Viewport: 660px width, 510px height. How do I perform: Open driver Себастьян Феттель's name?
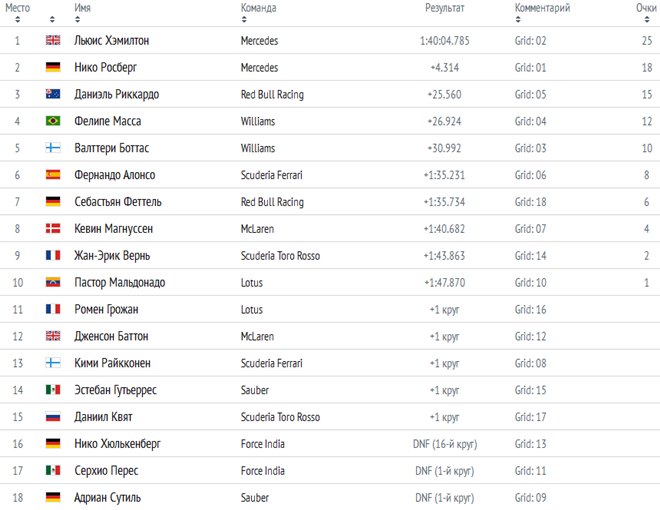tap(118, 202)
